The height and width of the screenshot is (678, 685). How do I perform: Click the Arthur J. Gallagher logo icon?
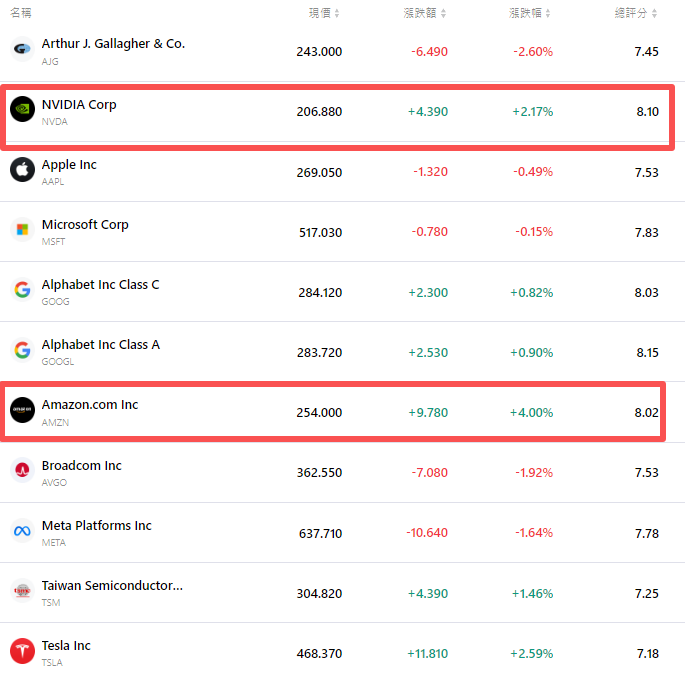pos(22,49)
